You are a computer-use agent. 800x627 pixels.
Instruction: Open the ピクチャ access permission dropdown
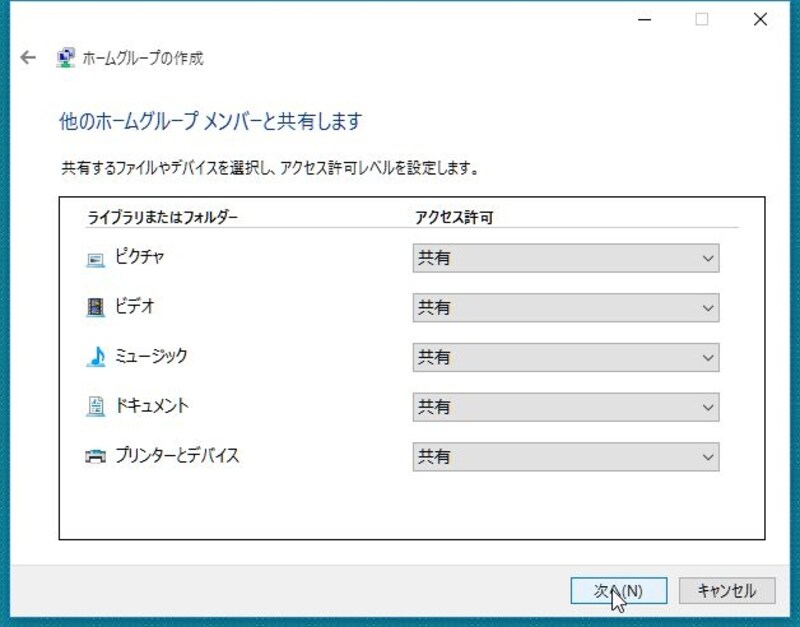(x=565, y=258)
